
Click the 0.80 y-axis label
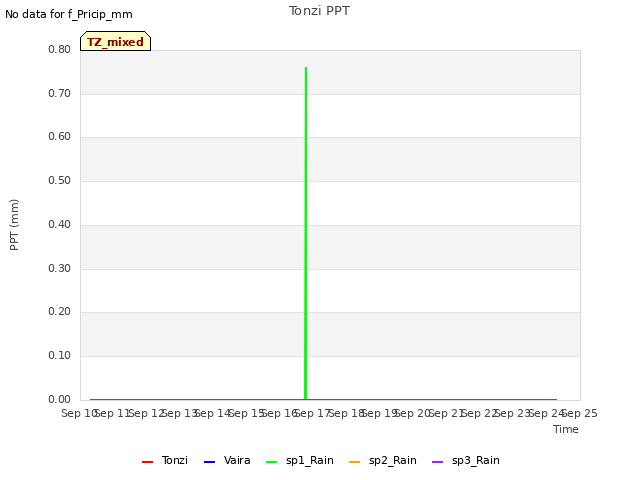coord(60,49)
